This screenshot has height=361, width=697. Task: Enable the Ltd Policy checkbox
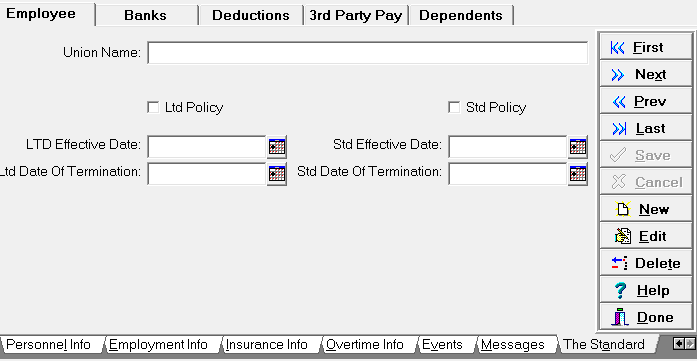point(153,107)
